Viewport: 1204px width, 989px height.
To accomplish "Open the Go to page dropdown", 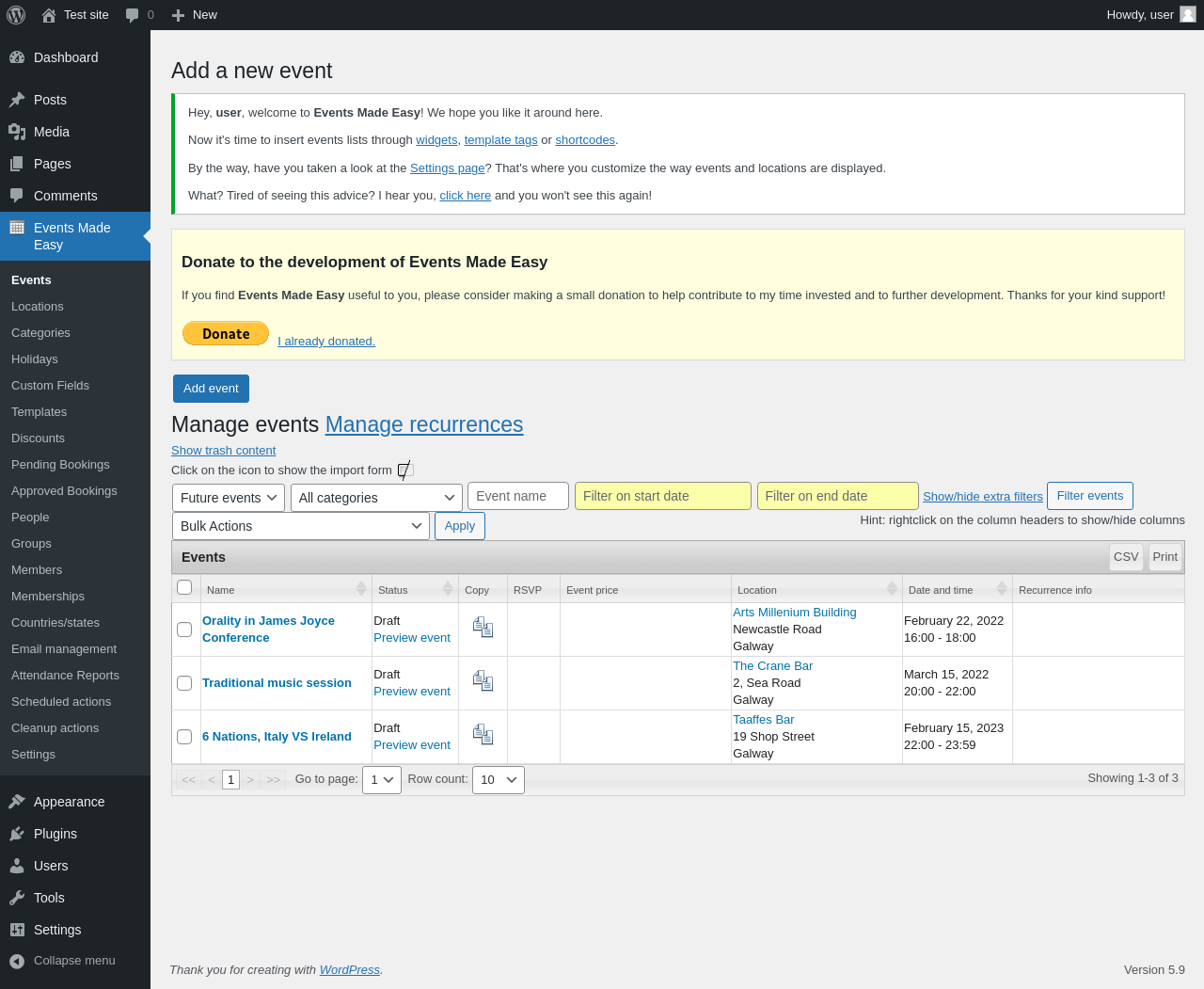I will (382, 780).
